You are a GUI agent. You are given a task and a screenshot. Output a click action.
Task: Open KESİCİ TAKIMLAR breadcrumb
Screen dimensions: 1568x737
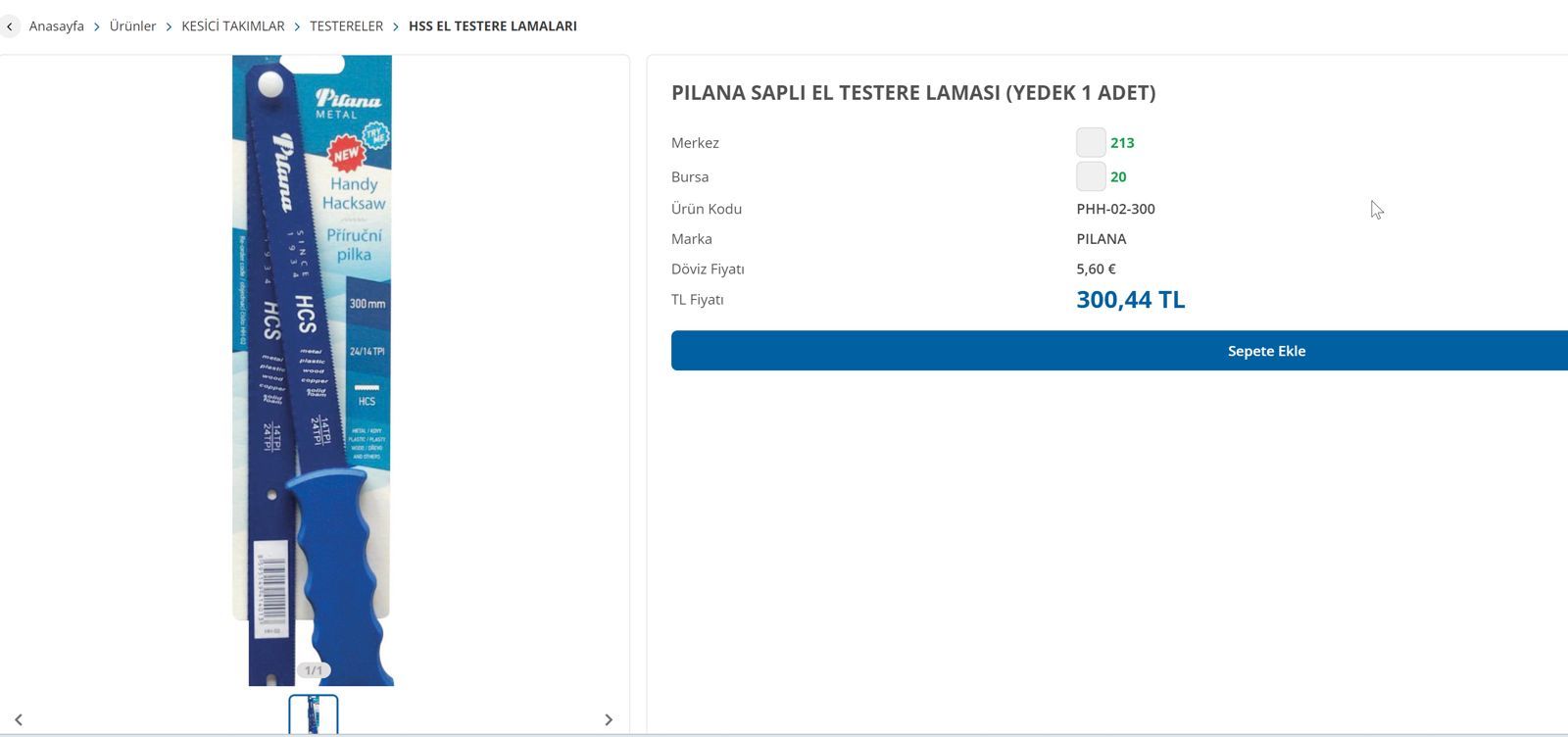point(233,26)
